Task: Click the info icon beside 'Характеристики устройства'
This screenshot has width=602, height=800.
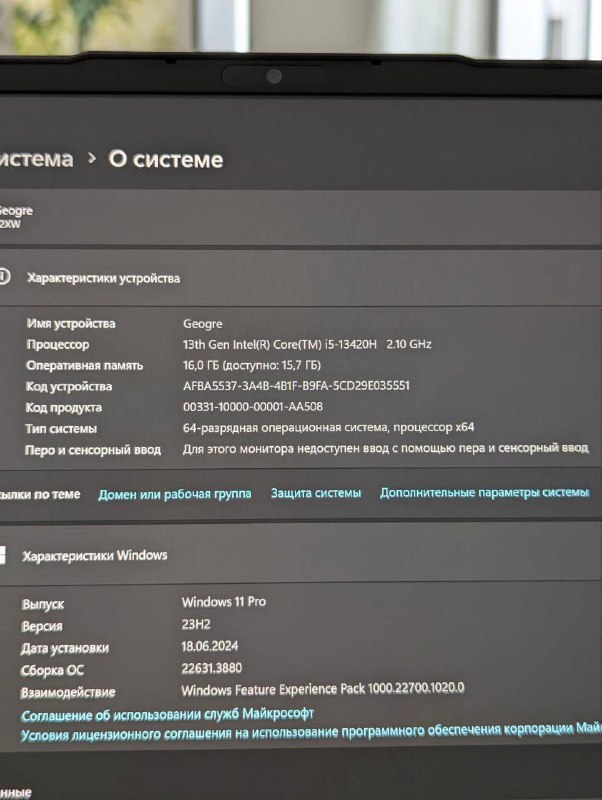Action: (x=4, y=277)
